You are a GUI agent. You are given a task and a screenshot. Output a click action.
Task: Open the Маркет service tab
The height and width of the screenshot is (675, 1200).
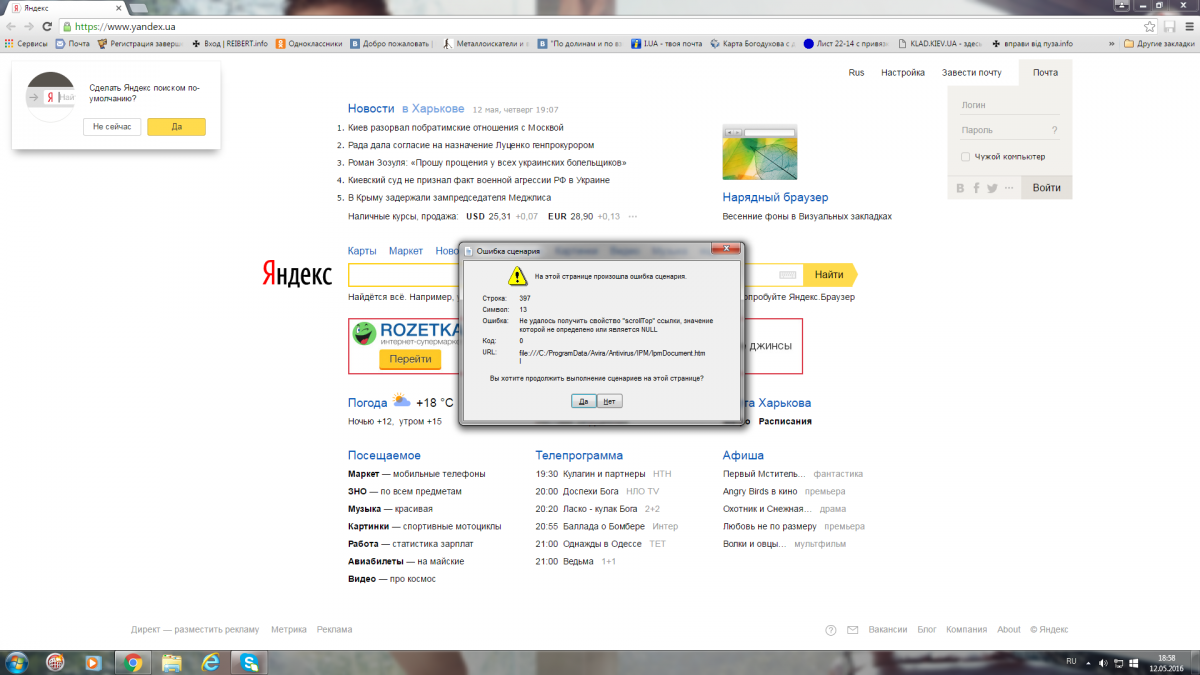coord(406,251)
